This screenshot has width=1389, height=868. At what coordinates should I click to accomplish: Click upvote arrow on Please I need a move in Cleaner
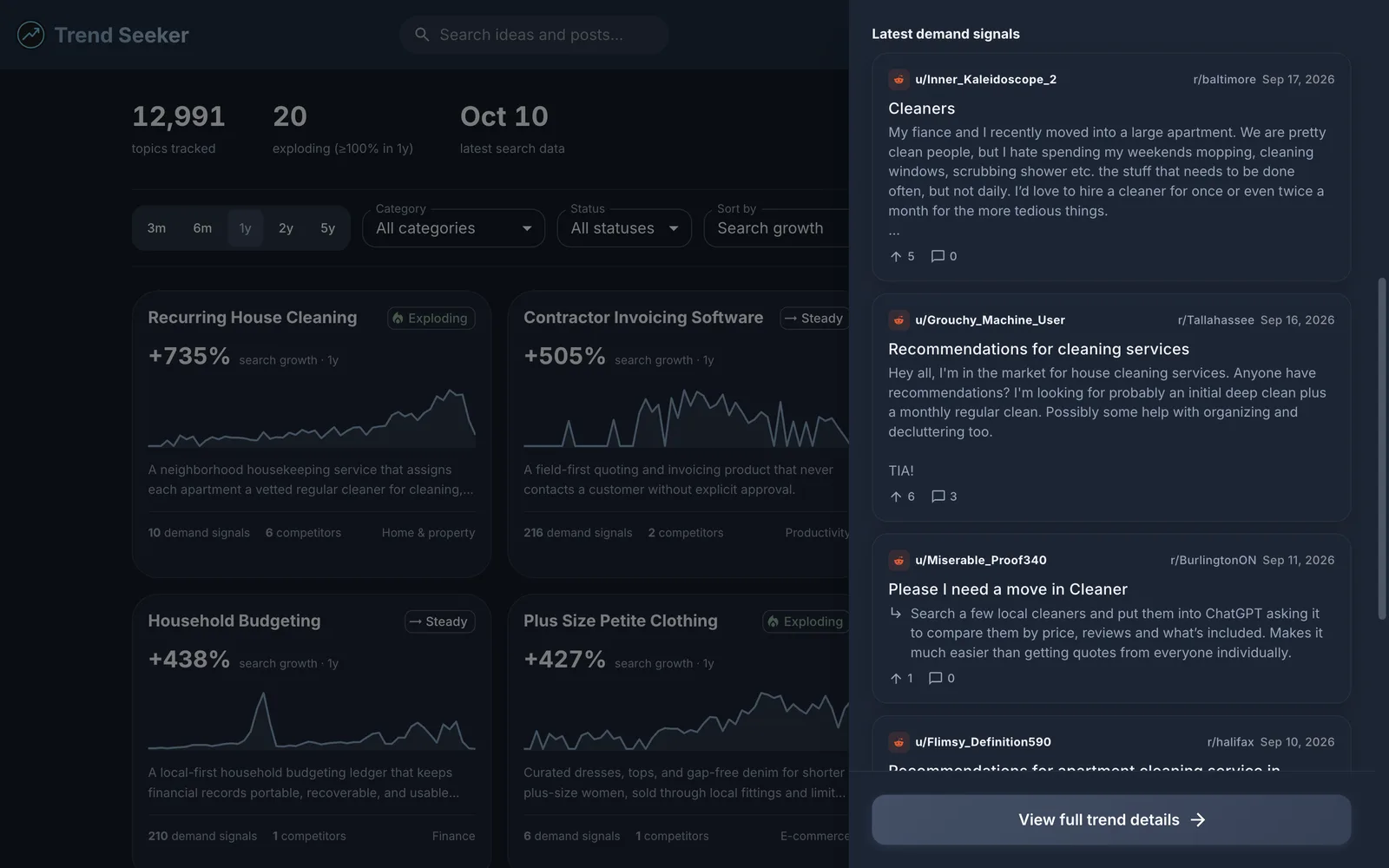tap(896, 678)
